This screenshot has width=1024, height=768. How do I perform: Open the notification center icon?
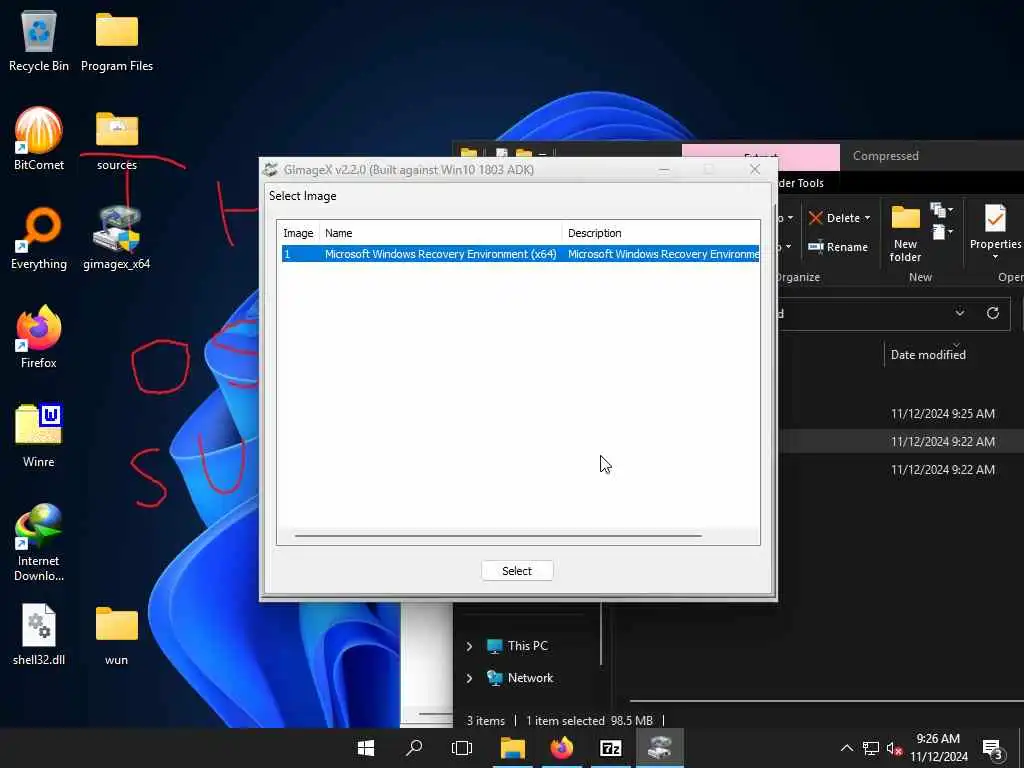(993, 750)
